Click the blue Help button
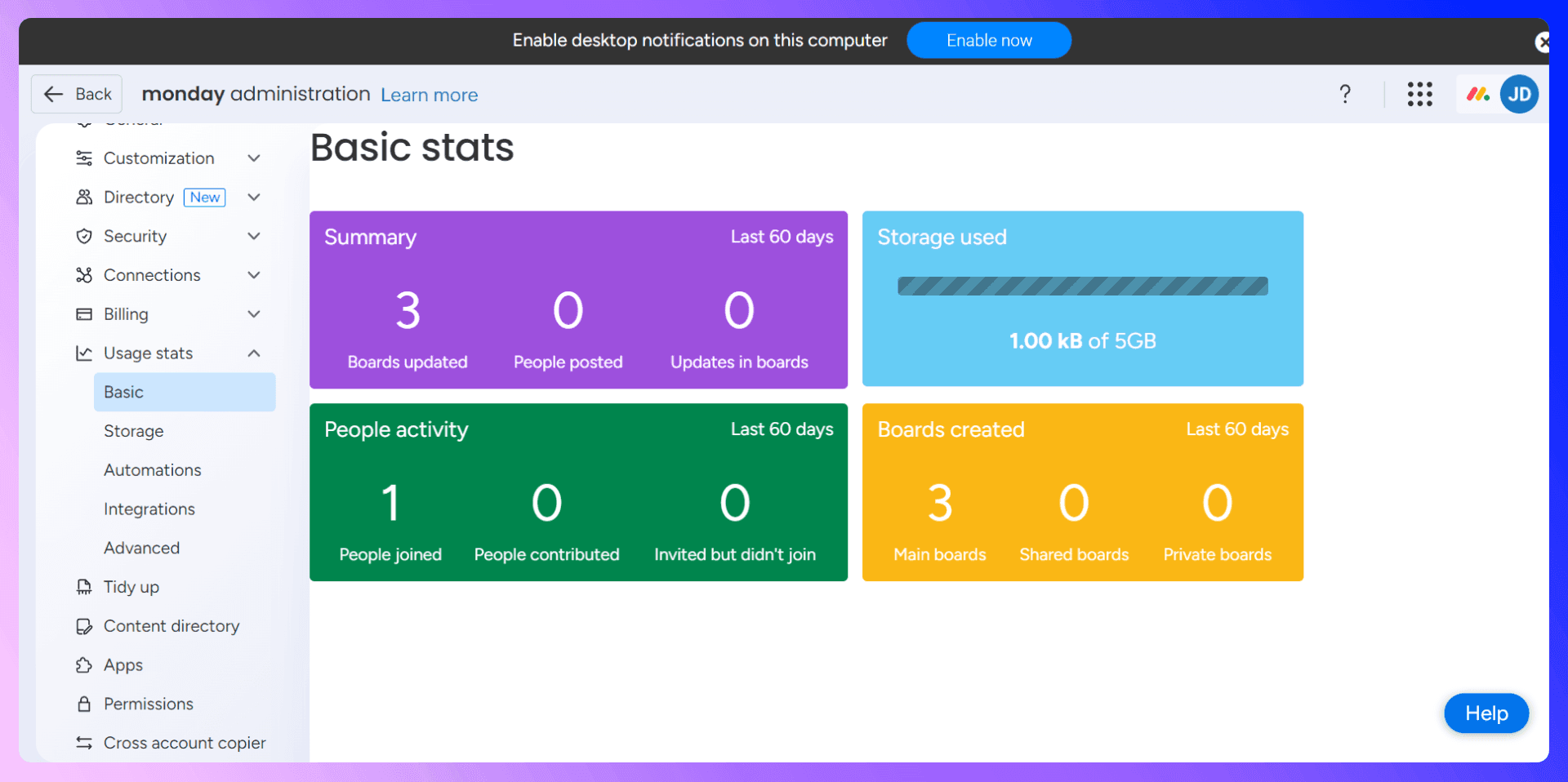The image size is (1568, 782). (x=1486, y=713)
